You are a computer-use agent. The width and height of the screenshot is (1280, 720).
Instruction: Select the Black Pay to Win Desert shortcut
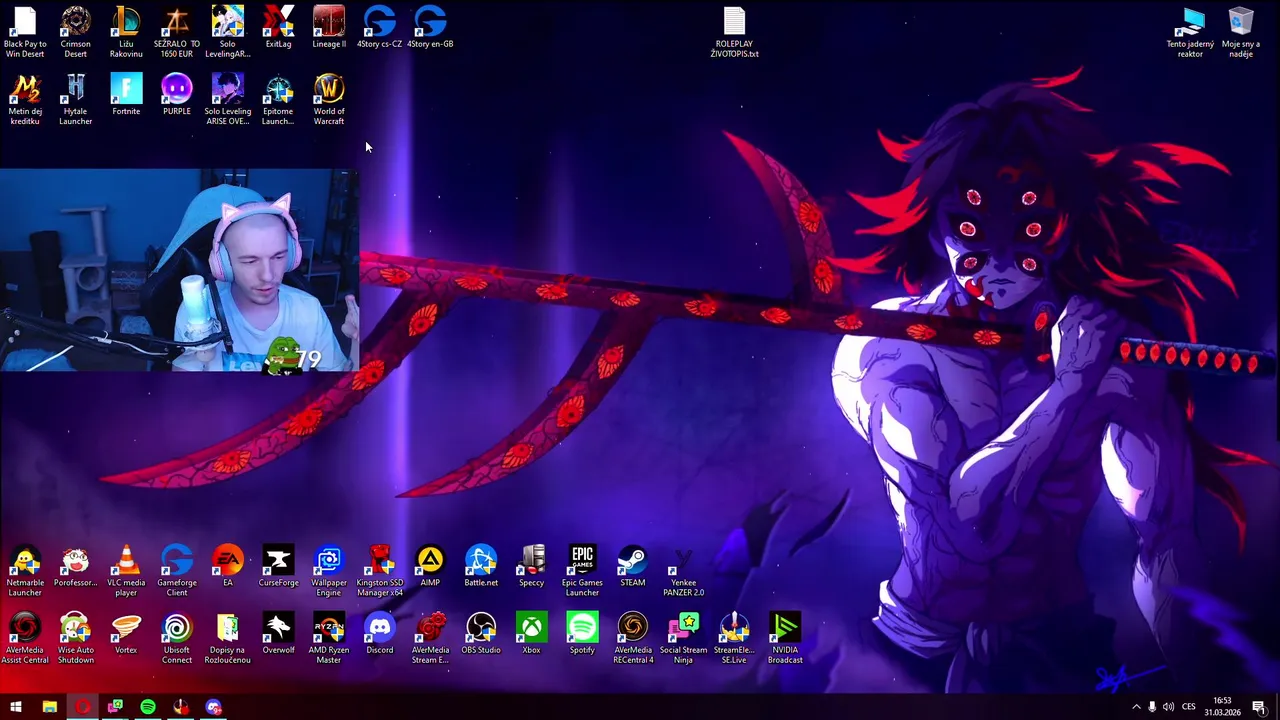pos(25,32)
